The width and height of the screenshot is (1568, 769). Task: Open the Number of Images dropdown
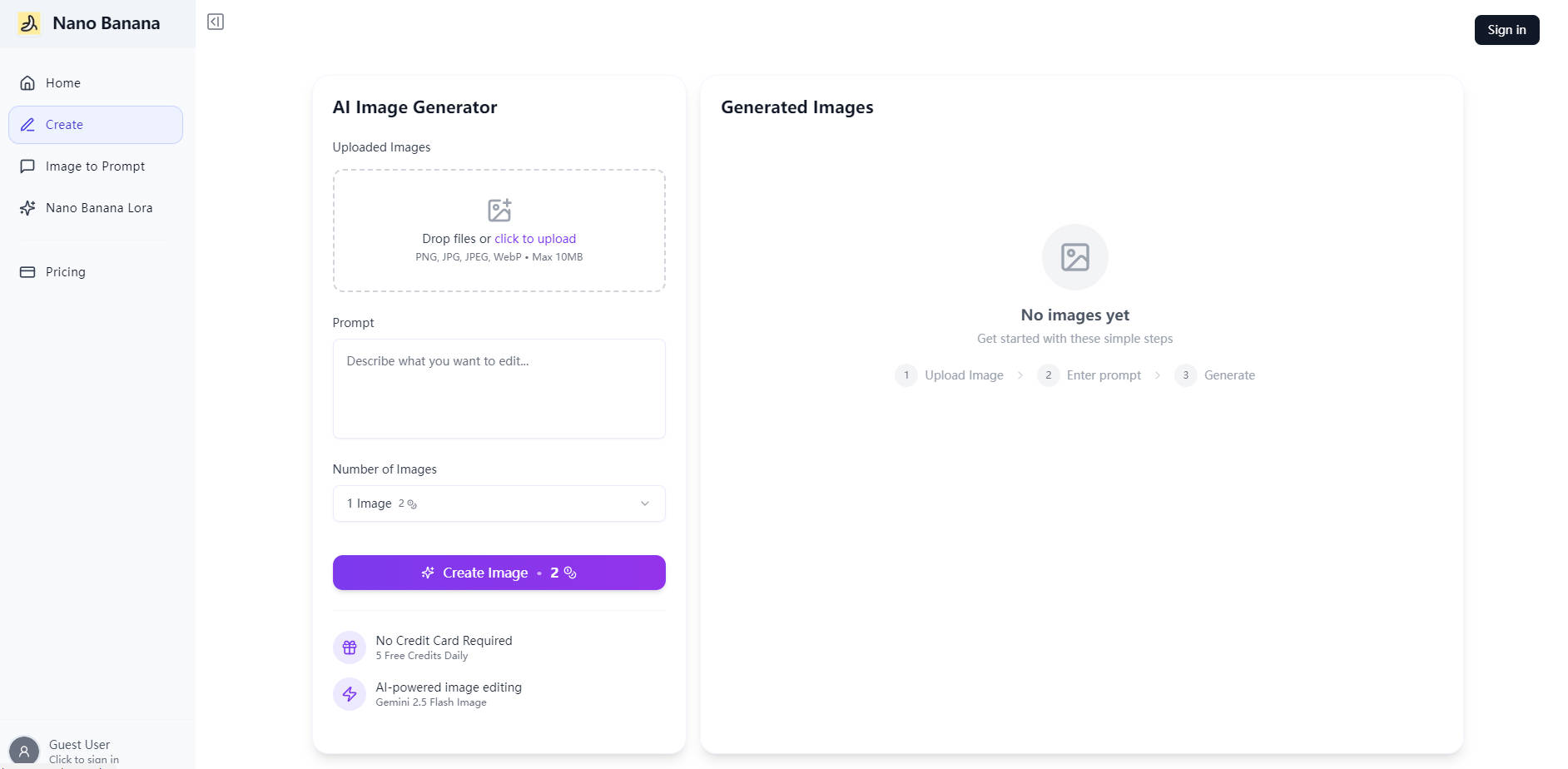pos(499,504)
